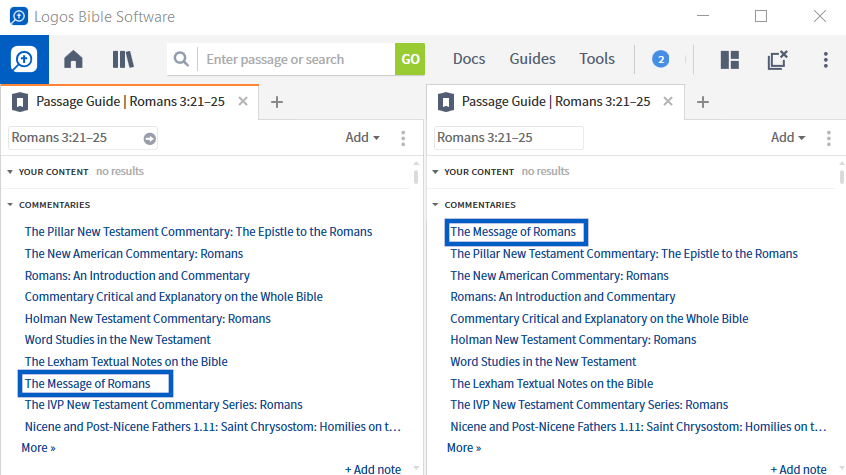Image resolution: width=846 pixels, height=475 pixels.
Task: Go to the Home page icon
Action: pyautogui.click(x=73, y=59)
